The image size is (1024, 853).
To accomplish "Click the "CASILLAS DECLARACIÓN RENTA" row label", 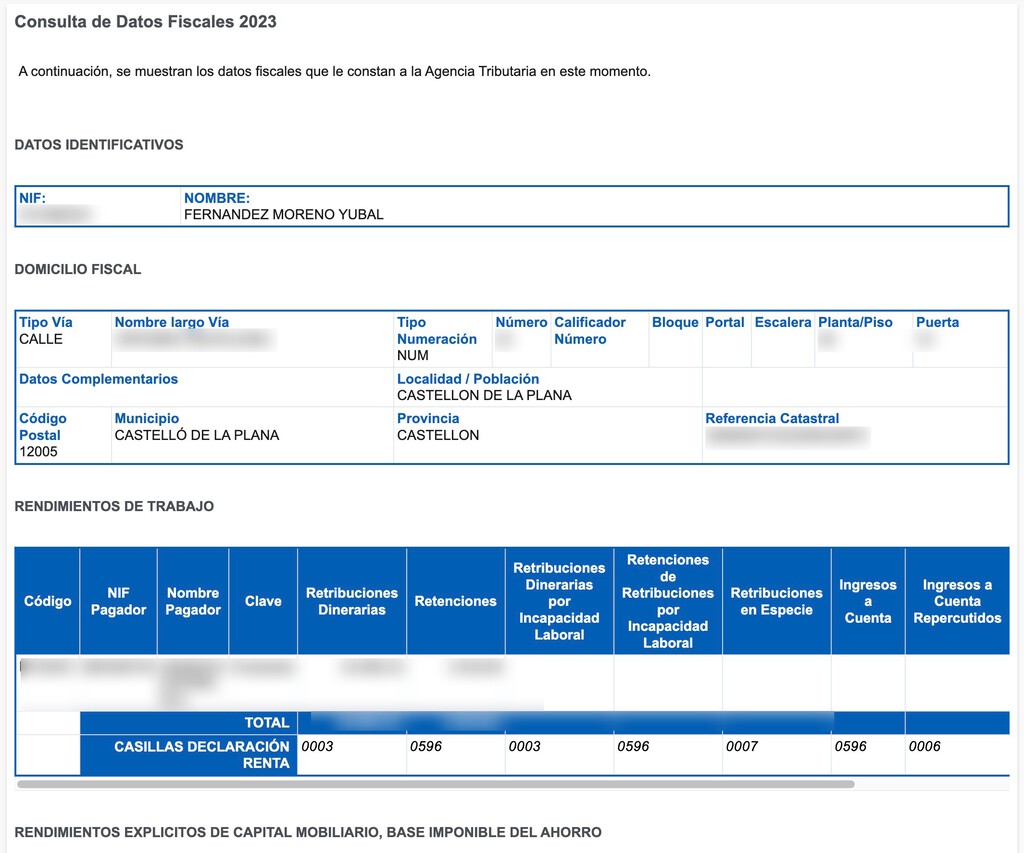I will click(x=202, y=755).
